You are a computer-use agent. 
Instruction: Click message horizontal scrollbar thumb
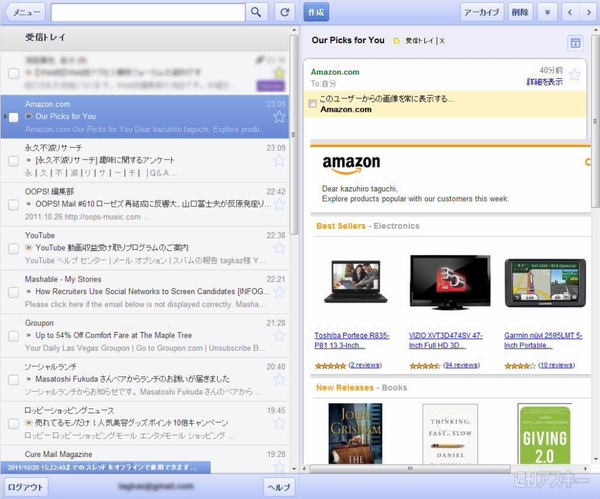[410, 468]
